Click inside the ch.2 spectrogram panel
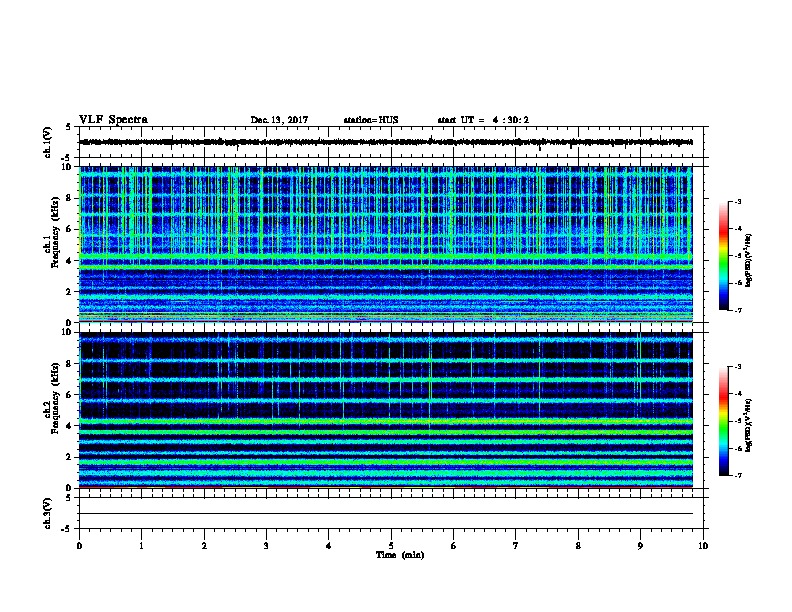 [386, 410]
